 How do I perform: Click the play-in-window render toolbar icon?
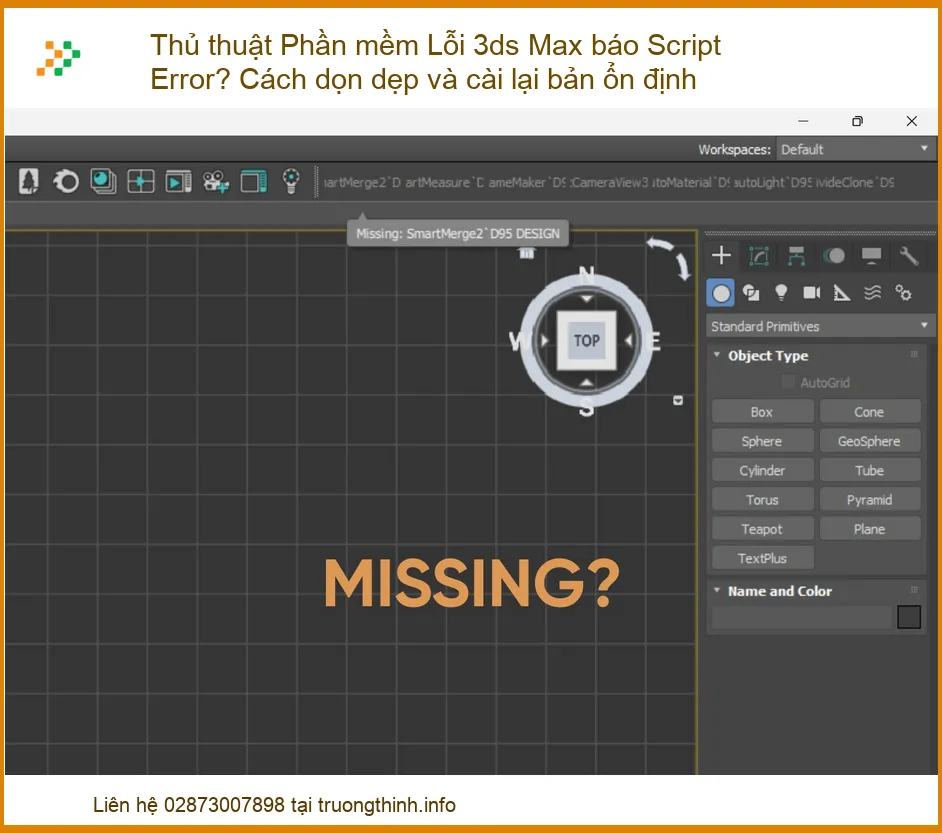pos(178,181)
